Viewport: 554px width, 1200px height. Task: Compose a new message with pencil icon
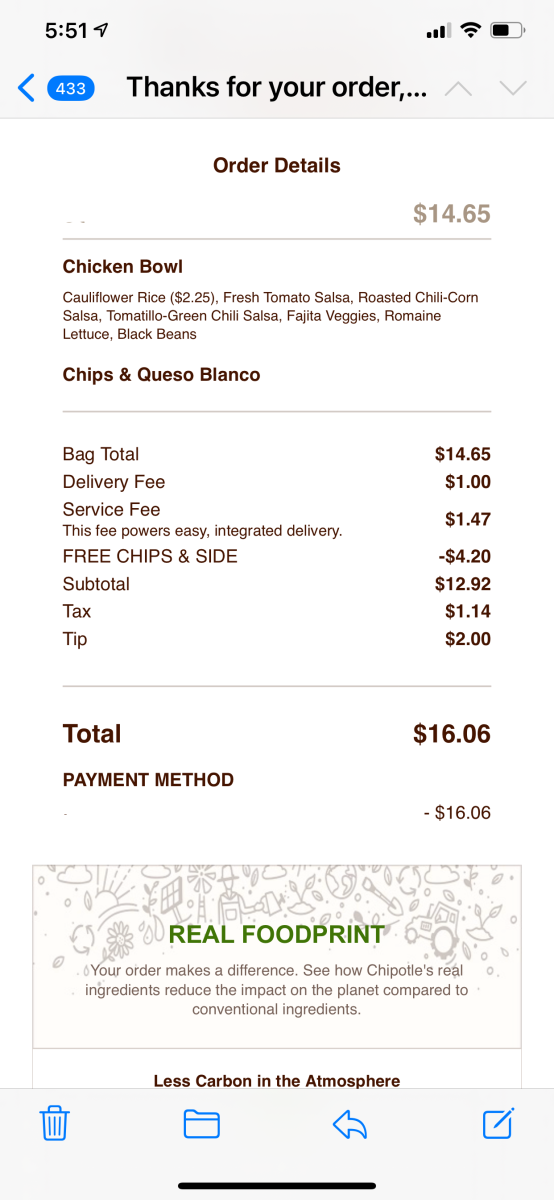(498, 1123)
